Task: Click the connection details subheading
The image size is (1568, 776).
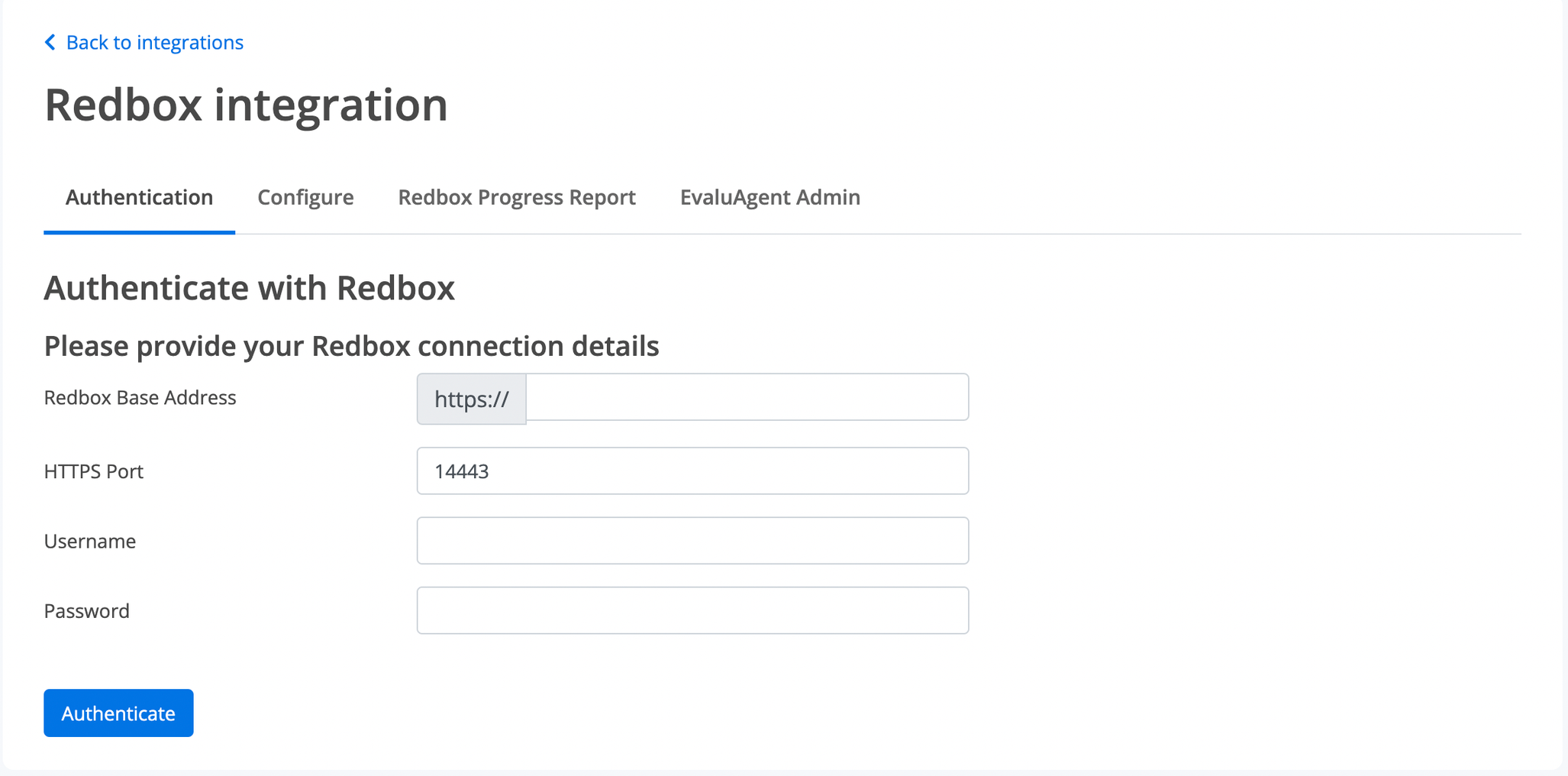Action: 351,346
